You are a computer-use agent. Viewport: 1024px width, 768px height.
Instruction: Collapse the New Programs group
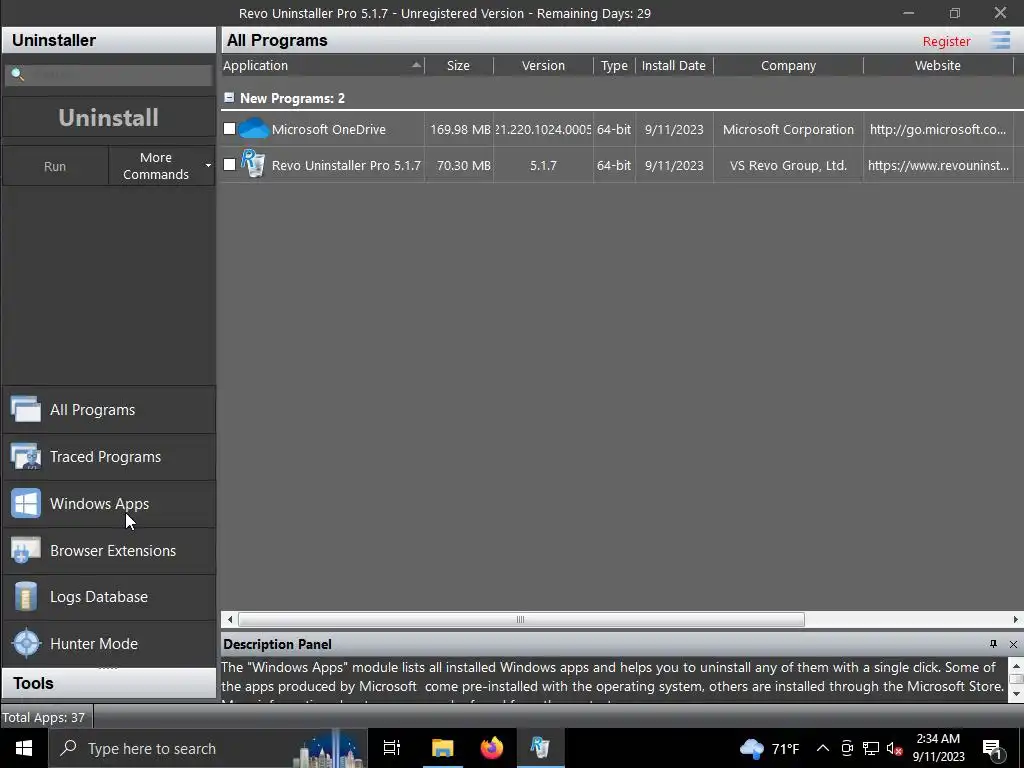click(x=229, y=97)
